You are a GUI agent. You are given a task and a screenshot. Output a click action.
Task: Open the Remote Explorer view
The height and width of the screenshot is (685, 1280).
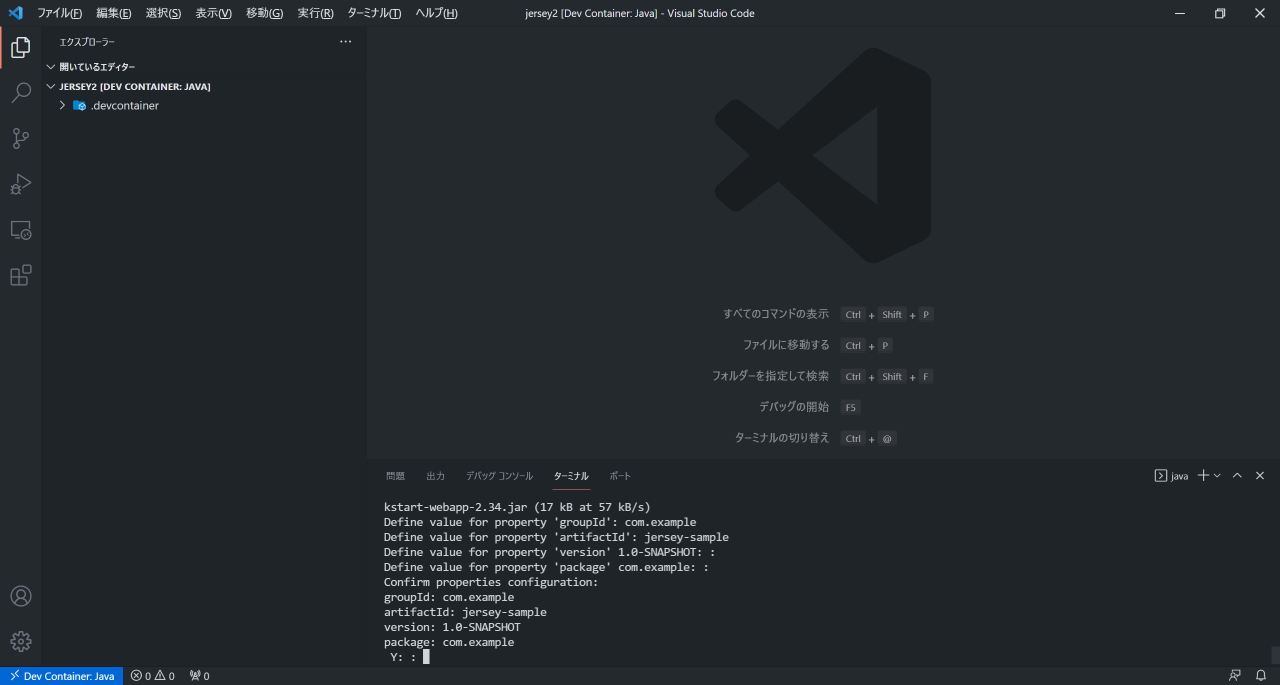(x=20, y=230)
